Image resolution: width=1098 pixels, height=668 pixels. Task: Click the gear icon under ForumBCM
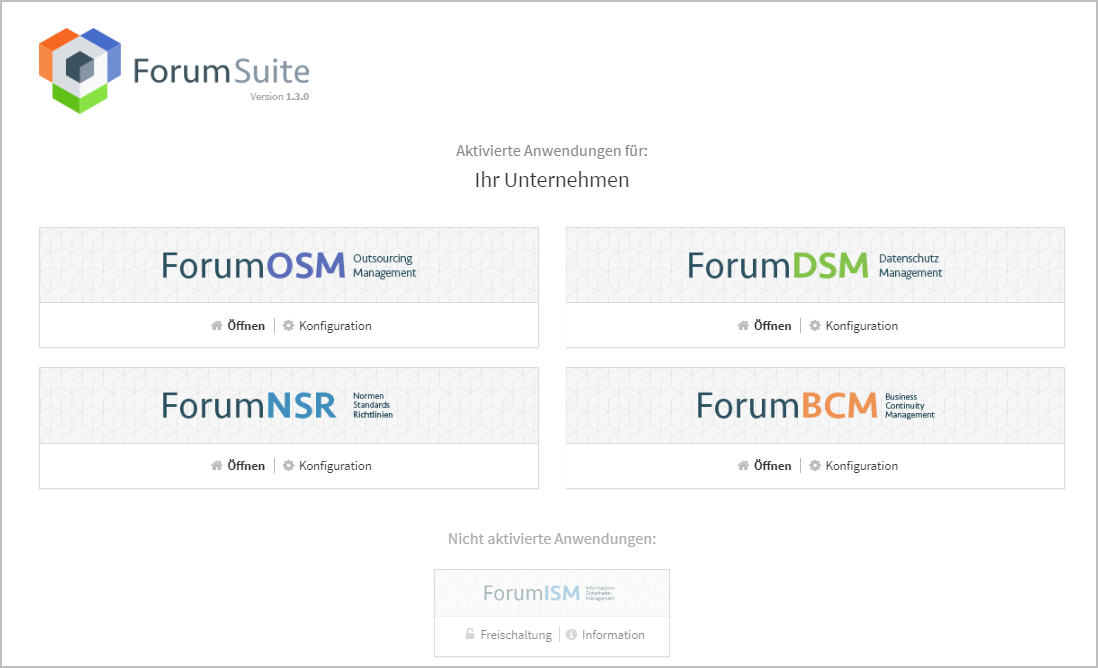815,466
